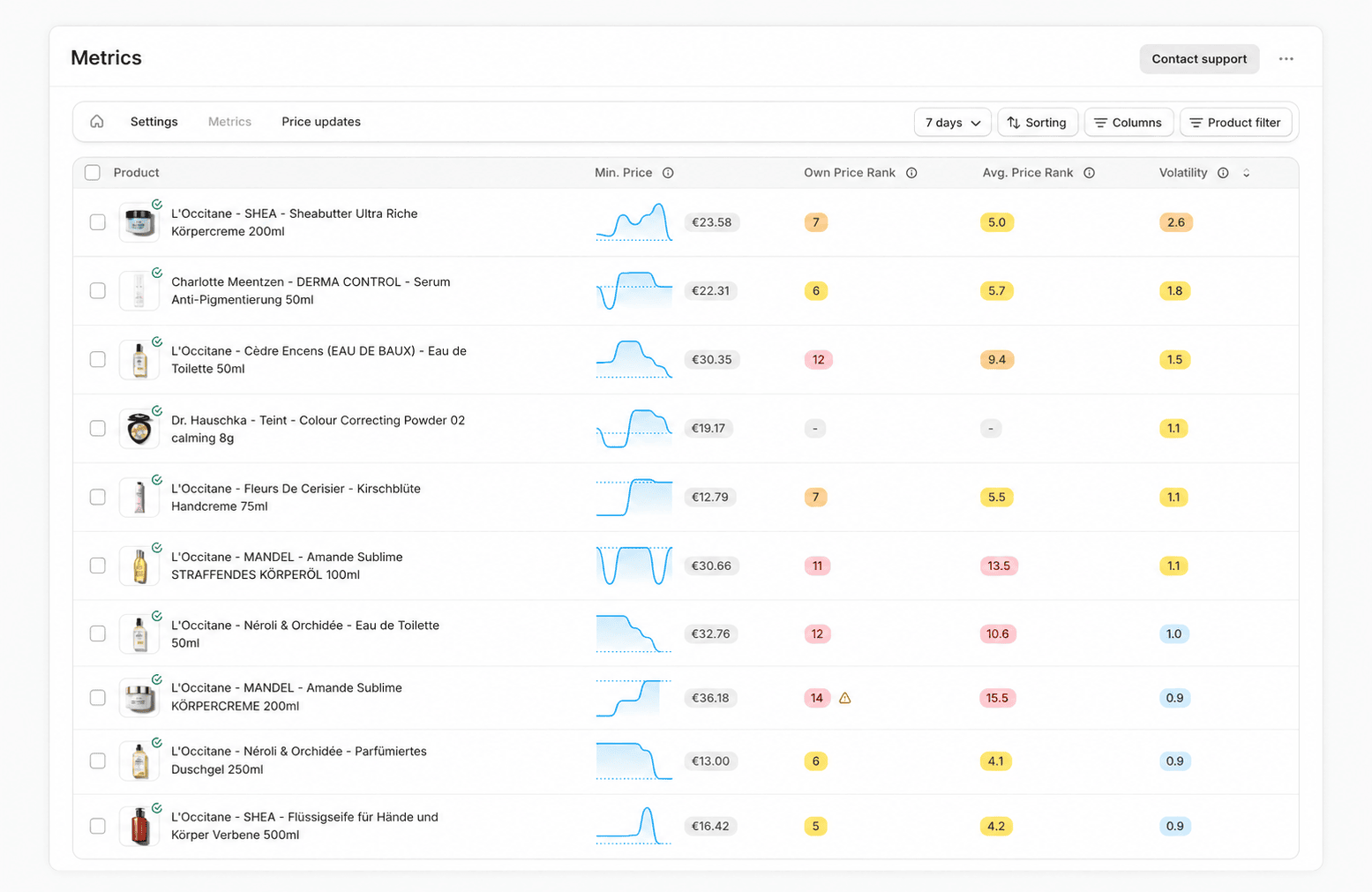Click the info icon next to Min. Price

[x=668, y=173]
